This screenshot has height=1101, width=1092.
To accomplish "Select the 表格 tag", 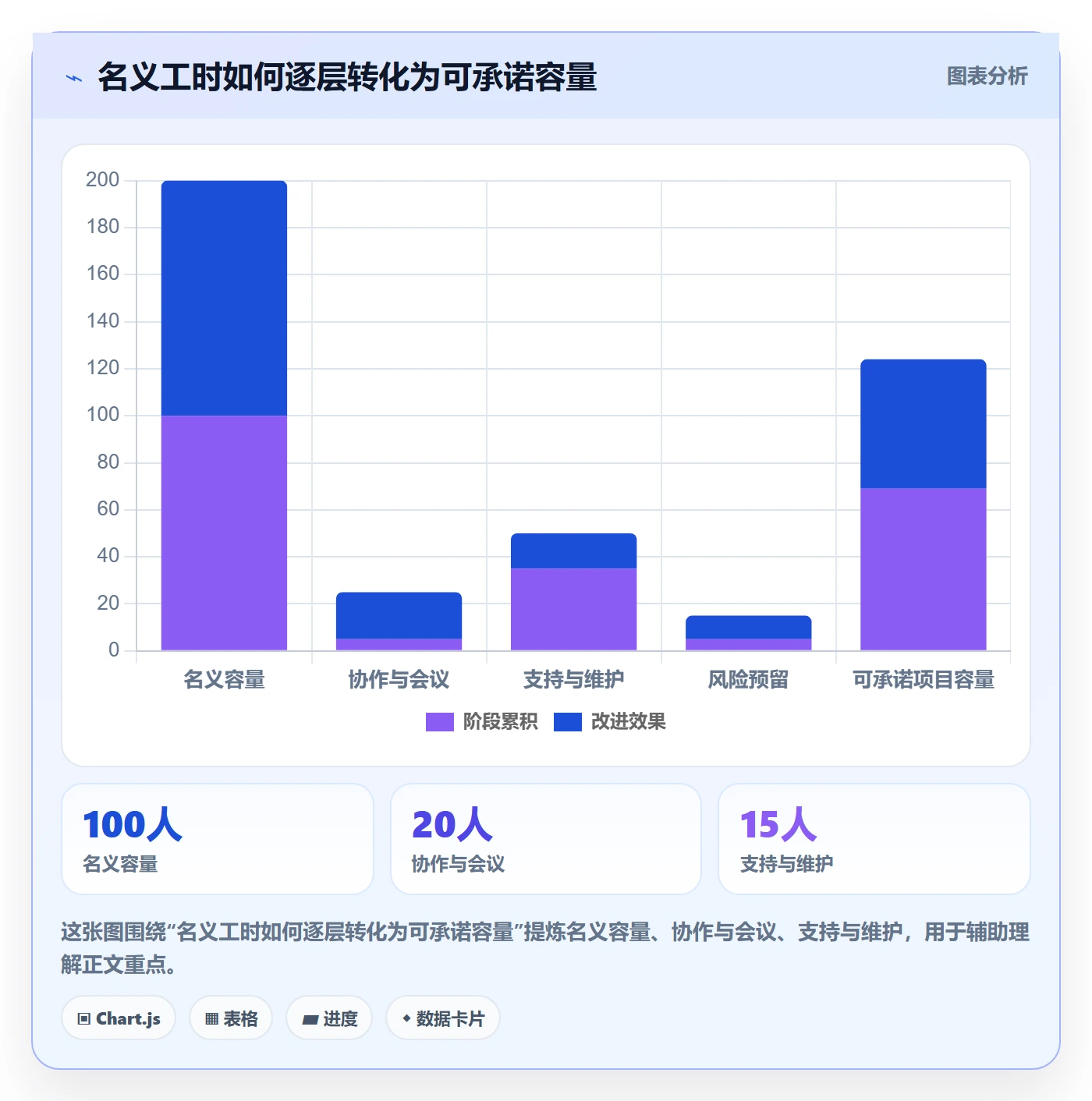I will [x=231, y=1018].
